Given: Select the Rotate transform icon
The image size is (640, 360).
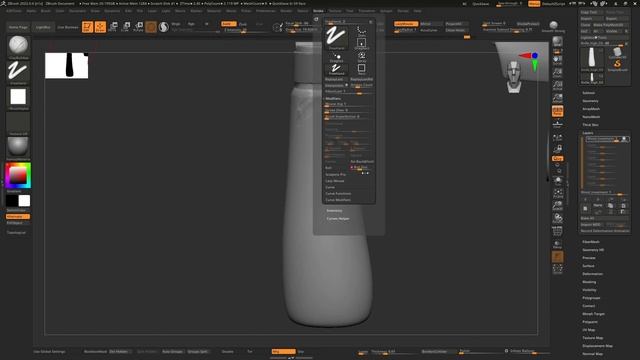Looking at the screenshot, I should (138, 27).
